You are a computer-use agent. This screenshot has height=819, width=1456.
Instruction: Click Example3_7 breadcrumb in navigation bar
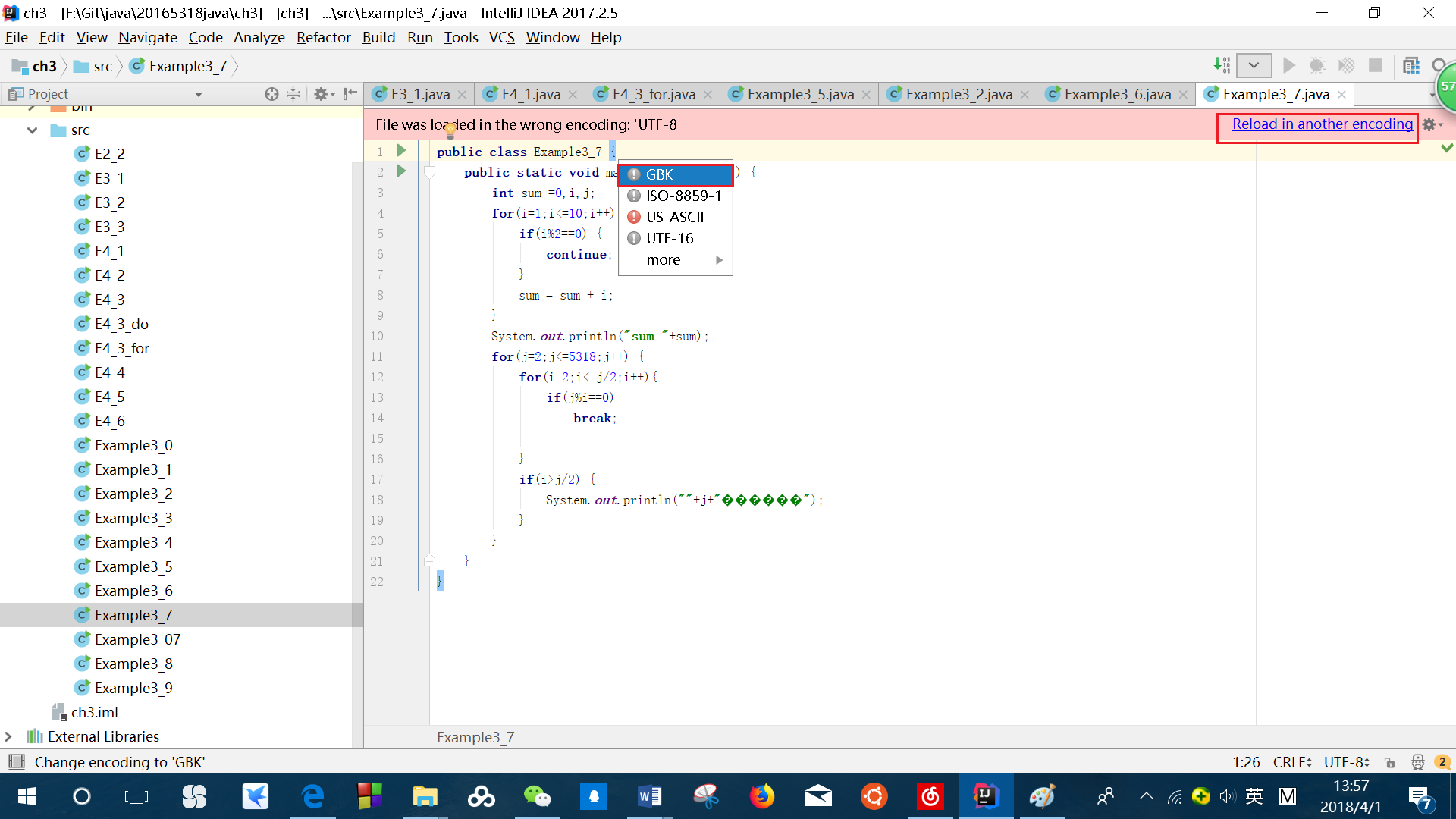[179, 66]
